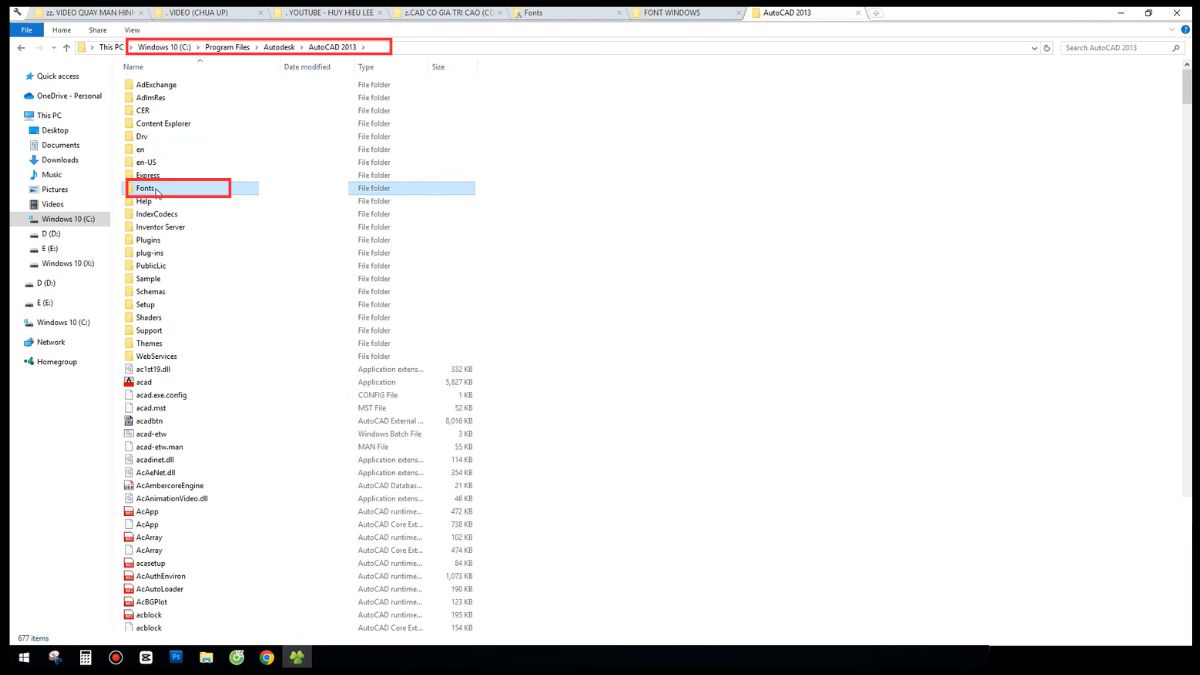Launch Calculator from the taskbar
This screenshot has height=675, width=1200.
click(x=86, y=657)
